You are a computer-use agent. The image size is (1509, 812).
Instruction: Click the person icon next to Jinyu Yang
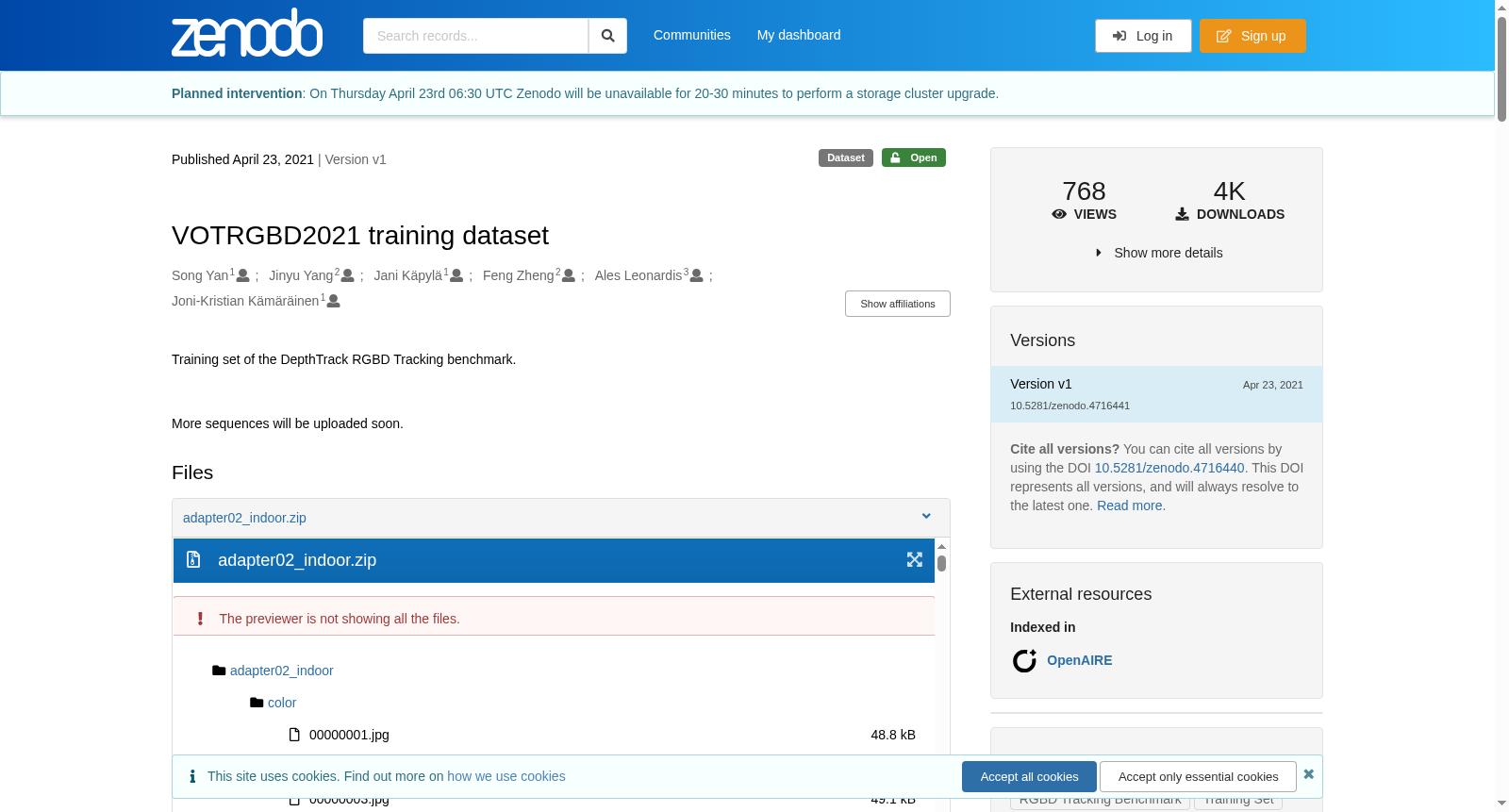tap(348, 275)
